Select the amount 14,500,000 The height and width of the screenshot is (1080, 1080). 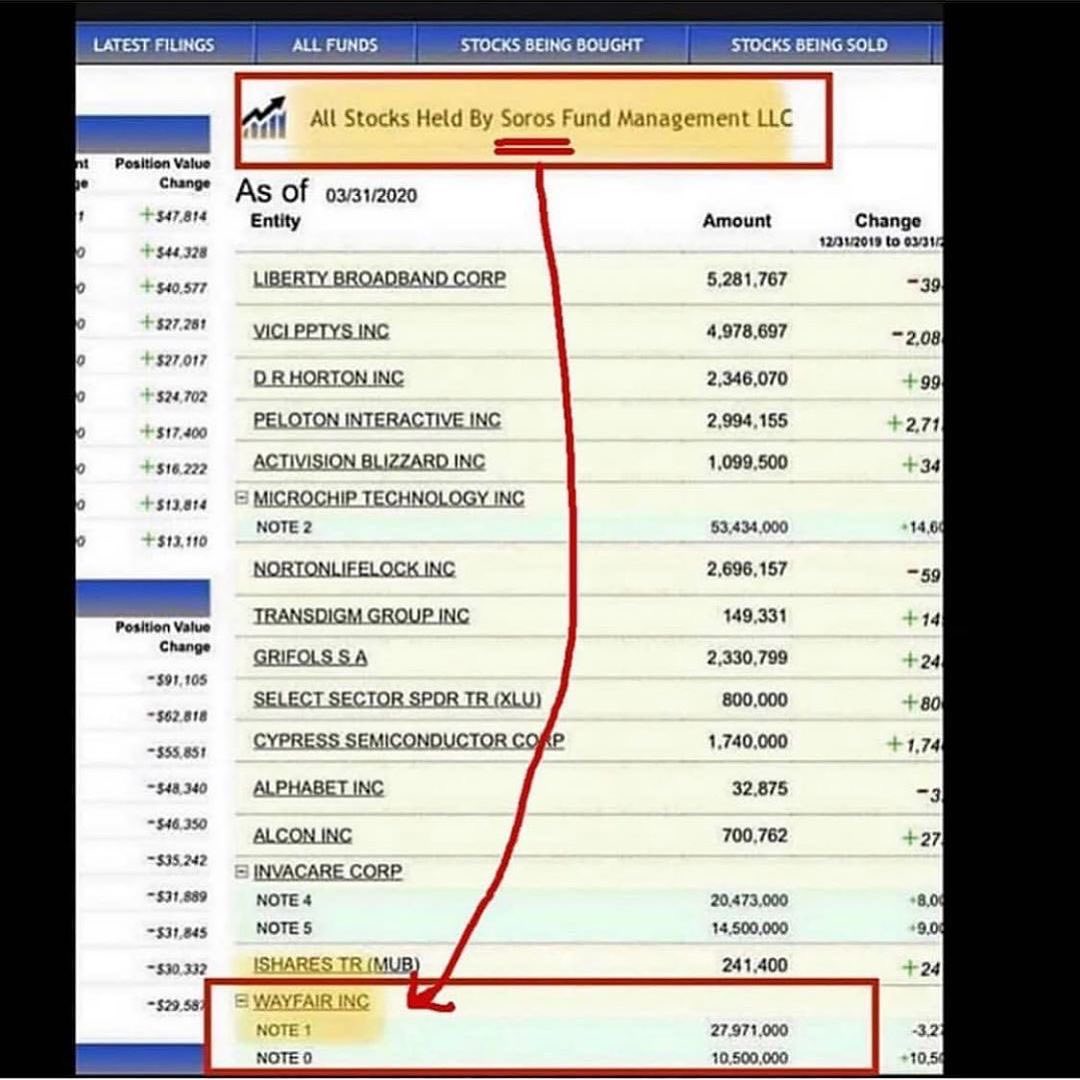coord(749,928)
